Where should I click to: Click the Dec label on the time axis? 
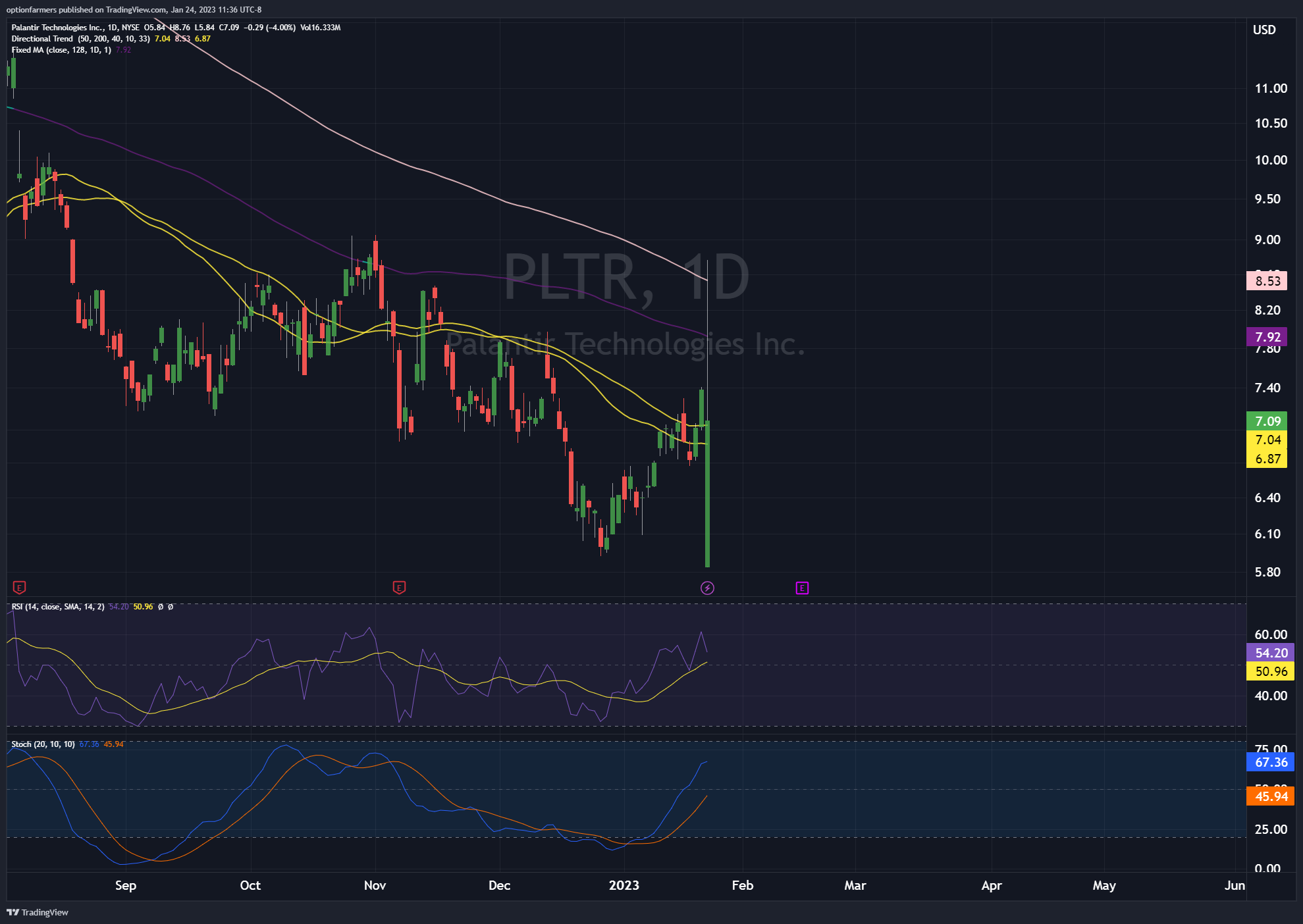(x=499, y=885)
